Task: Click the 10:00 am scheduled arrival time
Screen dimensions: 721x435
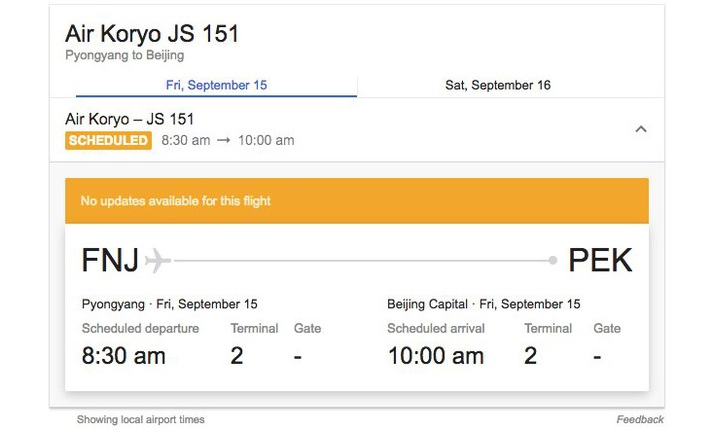Action: pos(437,355)
